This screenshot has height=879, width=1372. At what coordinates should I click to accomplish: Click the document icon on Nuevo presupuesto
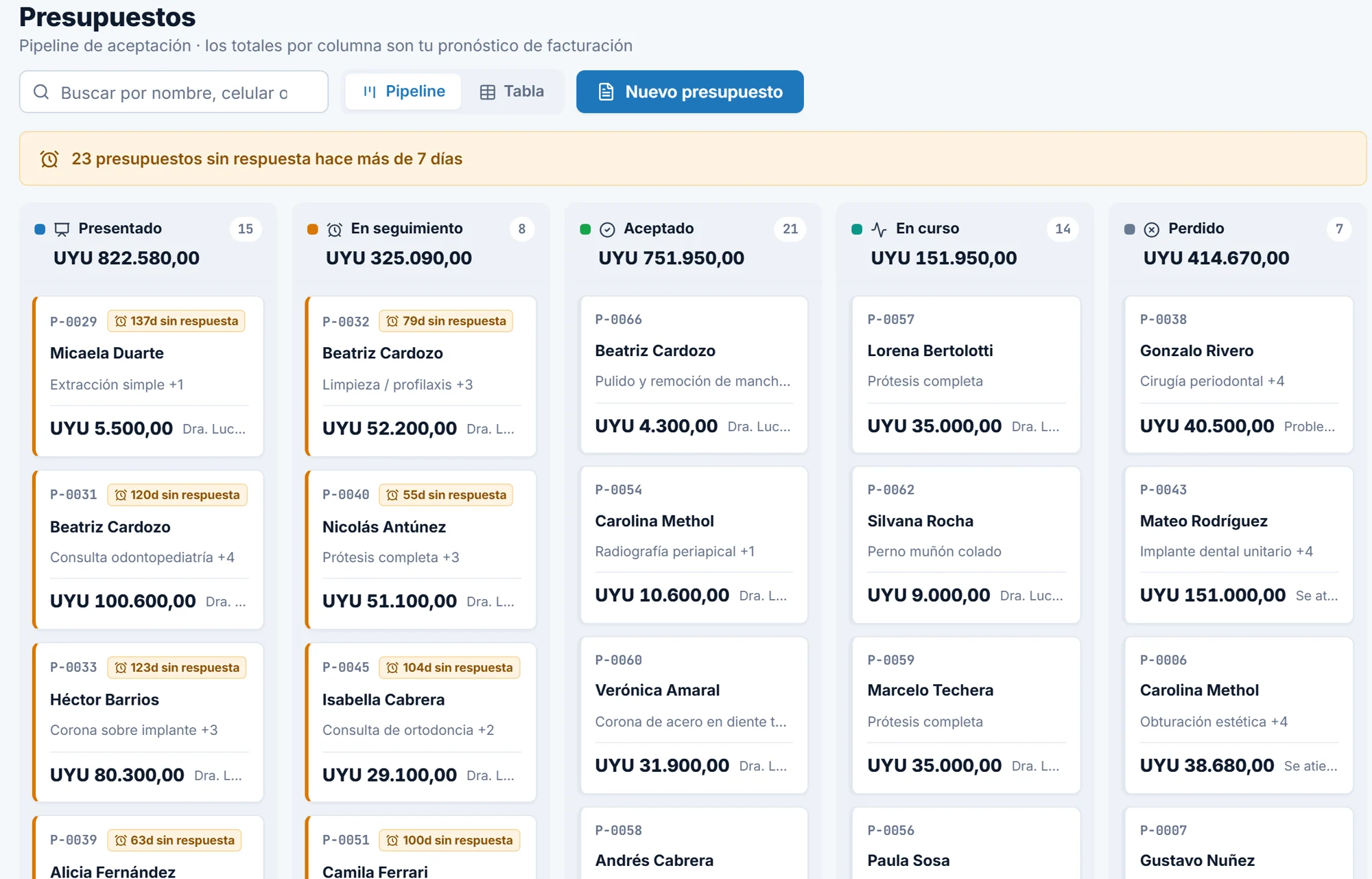click(606, 92)
